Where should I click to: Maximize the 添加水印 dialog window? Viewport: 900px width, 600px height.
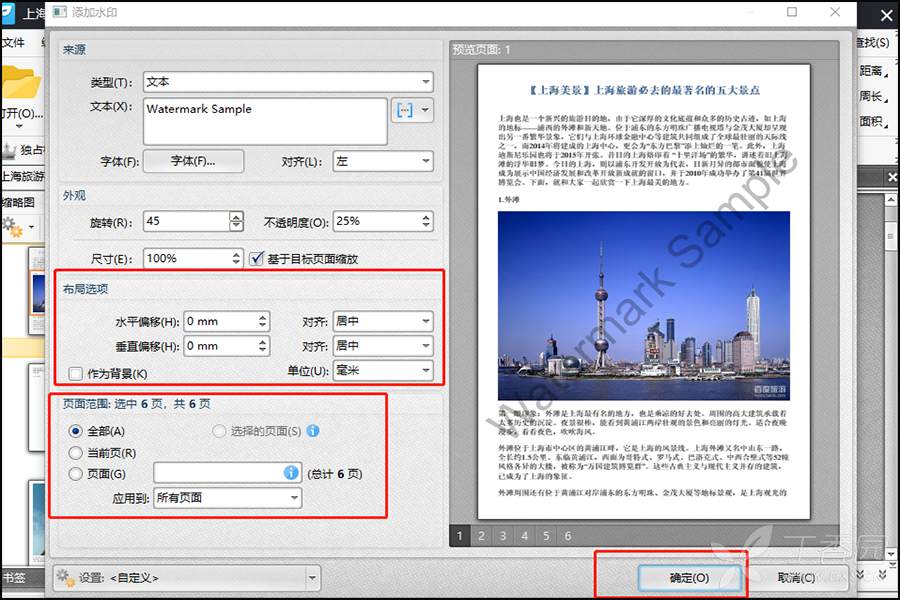[x=792, y=12]
